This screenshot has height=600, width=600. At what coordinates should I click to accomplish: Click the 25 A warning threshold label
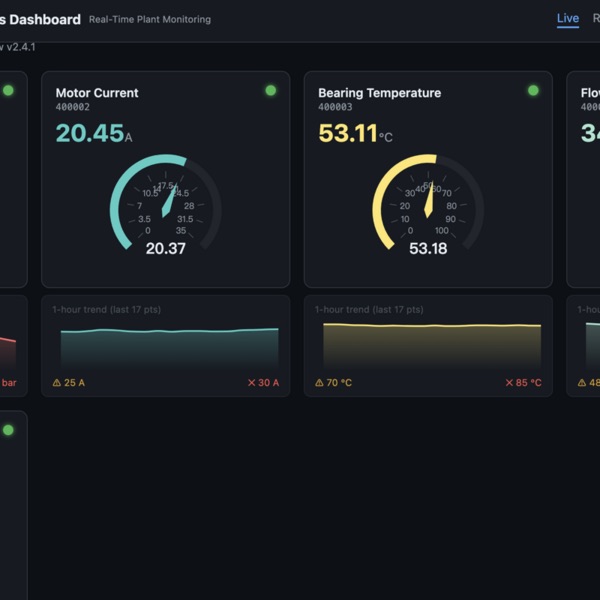pos(69,383)
